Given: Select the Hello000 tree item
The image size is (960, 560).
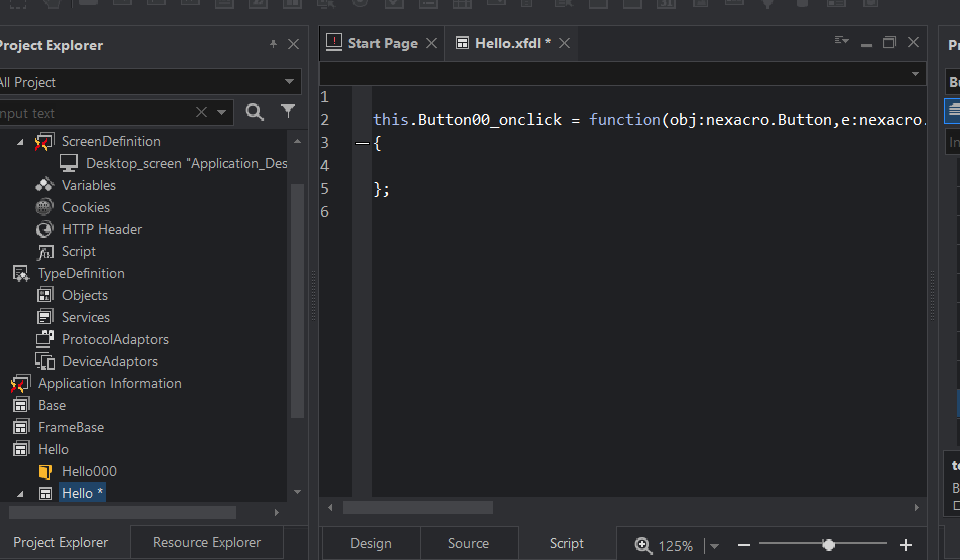Looking at the screenshot, I should [89, 472].
